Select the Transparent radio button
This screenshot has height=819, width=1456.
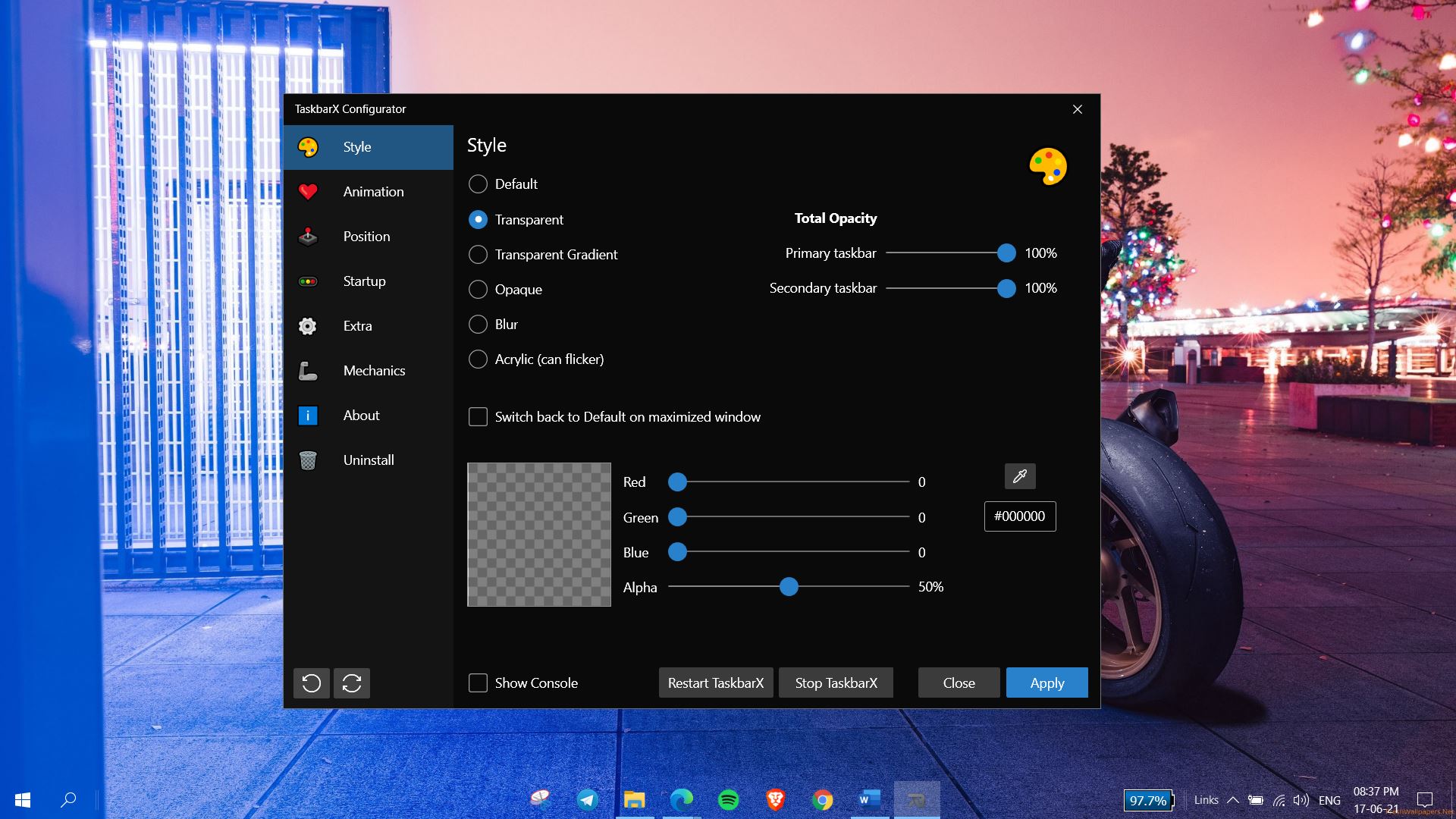[478, 218]
